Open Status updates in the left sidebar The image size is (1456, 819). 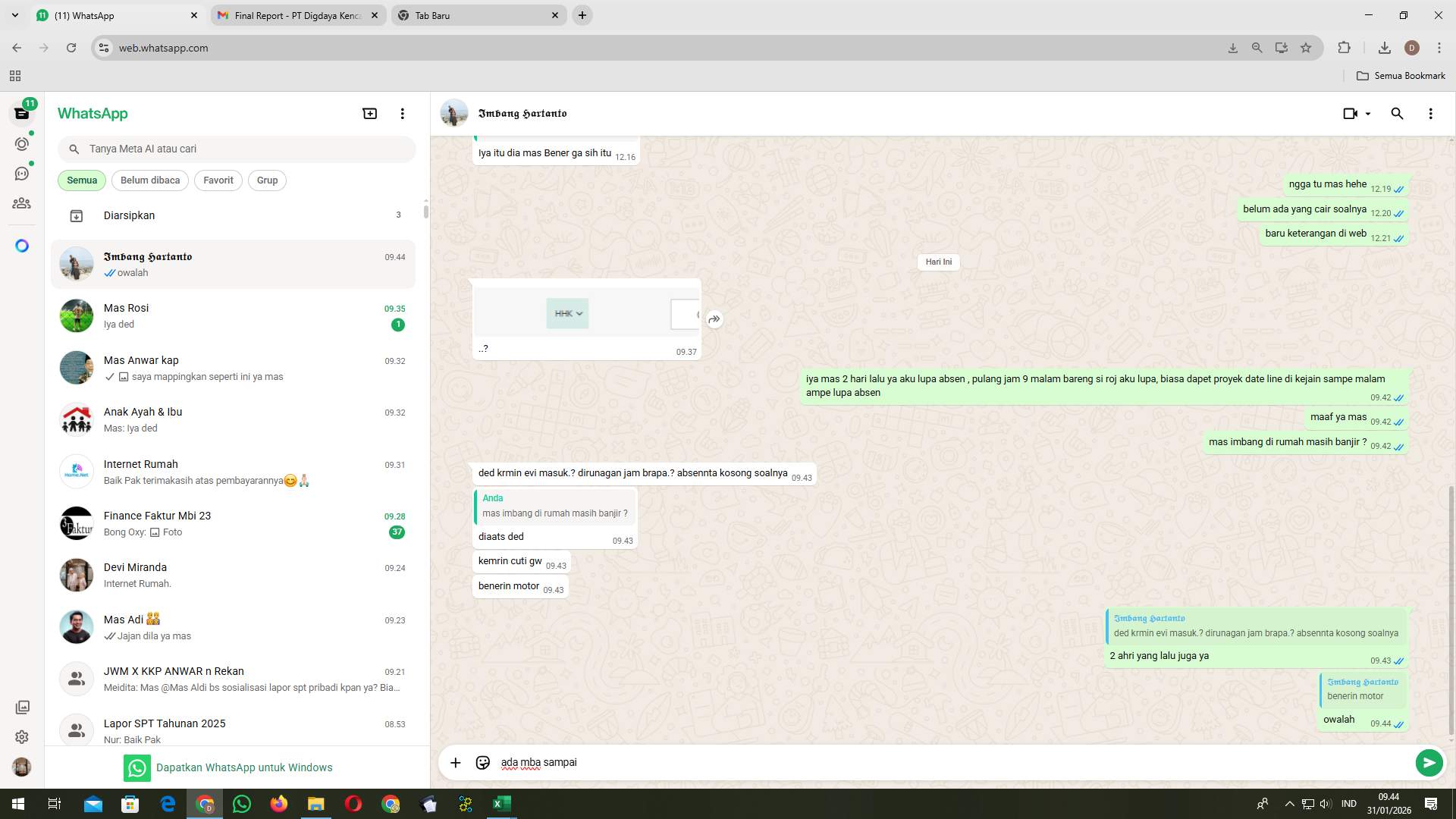point(22,143)
